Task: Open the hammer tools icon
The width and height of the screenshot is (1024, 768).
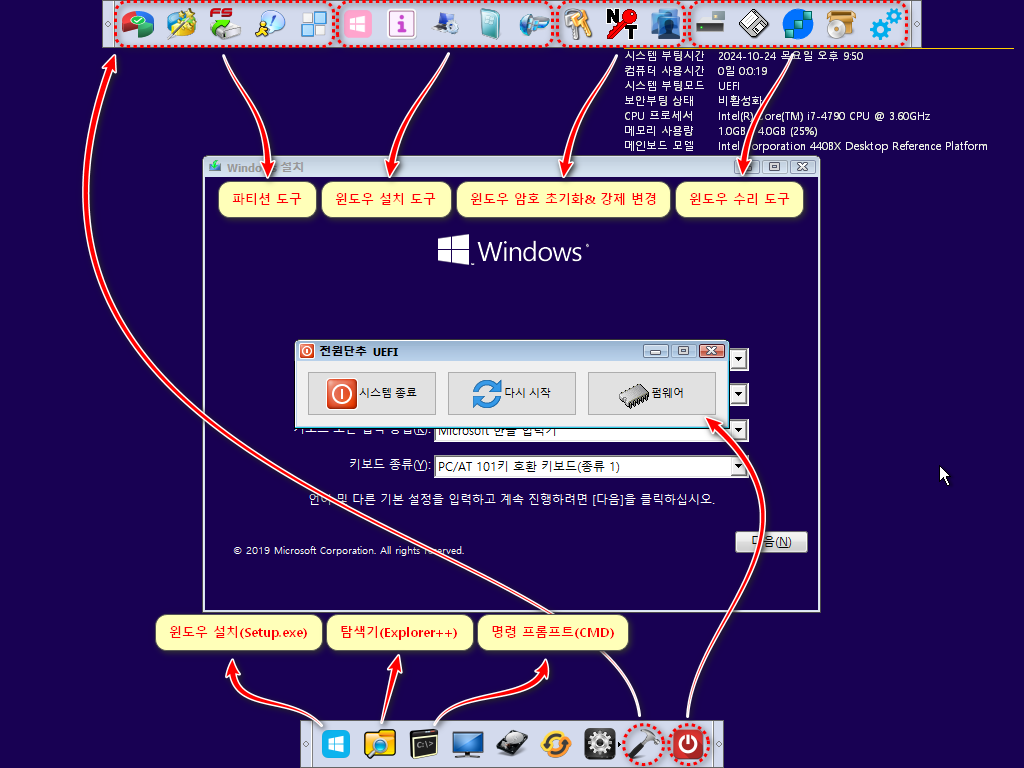Action: [x=644, y=744]
